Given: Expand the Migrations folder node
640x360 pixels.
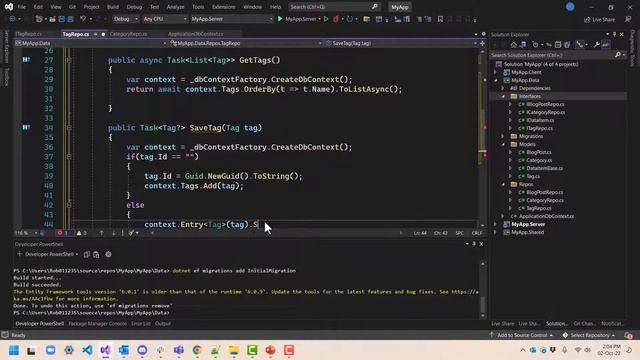Looking at the screenshot, I should click(x=503, y=136).
